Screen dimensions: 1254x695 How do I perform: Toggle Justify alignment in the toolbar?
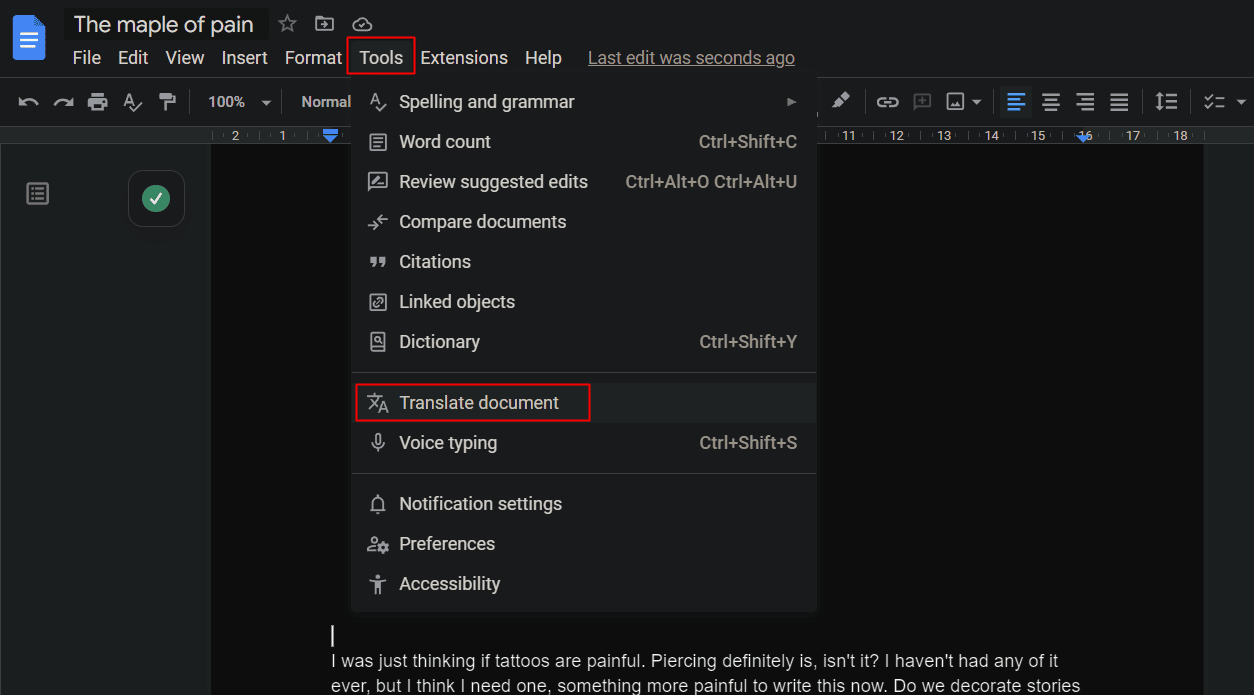1119,102
